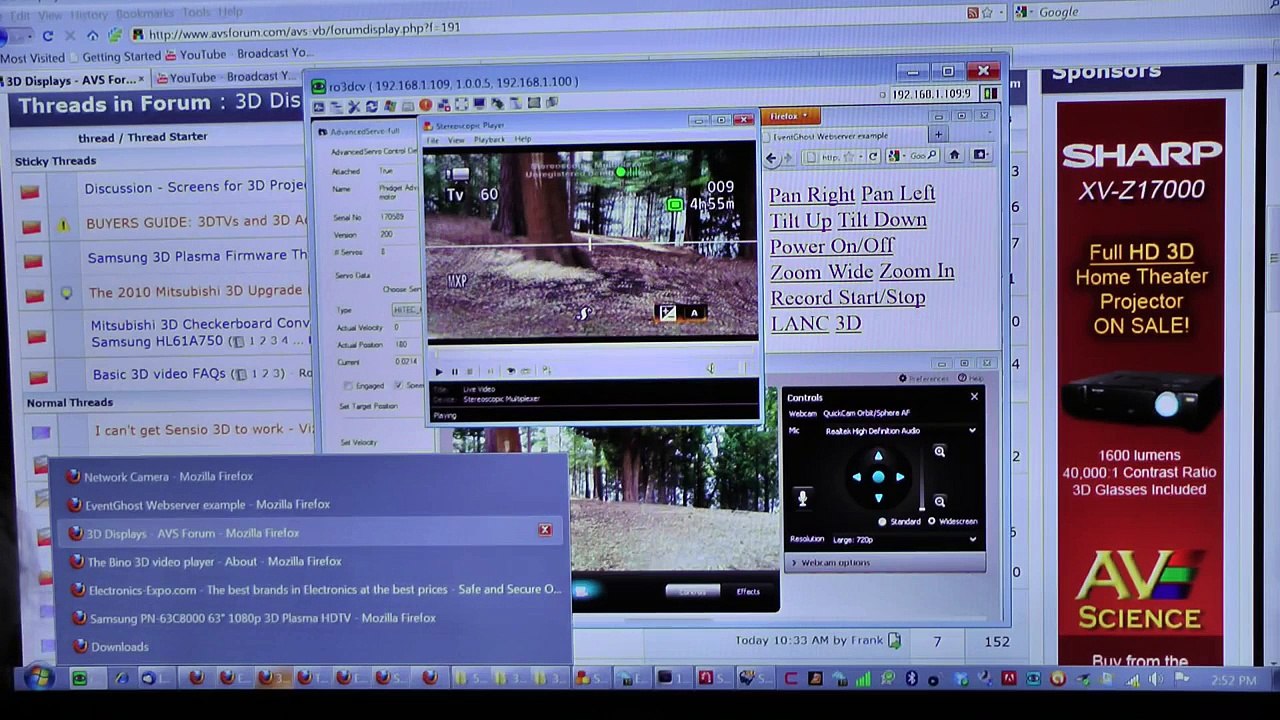Pause playback in Stereoscopic Player
The width and height of the screenshot is (1280, 720).
pyautogui.click(x=454, y=371)
